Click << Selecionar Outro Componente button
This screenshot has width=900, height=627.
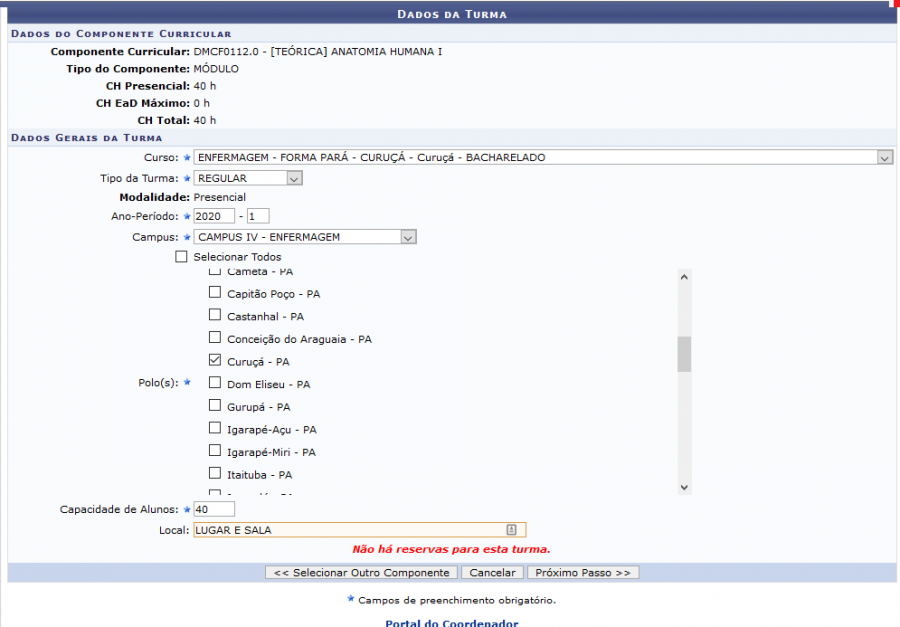coord(361,573)
